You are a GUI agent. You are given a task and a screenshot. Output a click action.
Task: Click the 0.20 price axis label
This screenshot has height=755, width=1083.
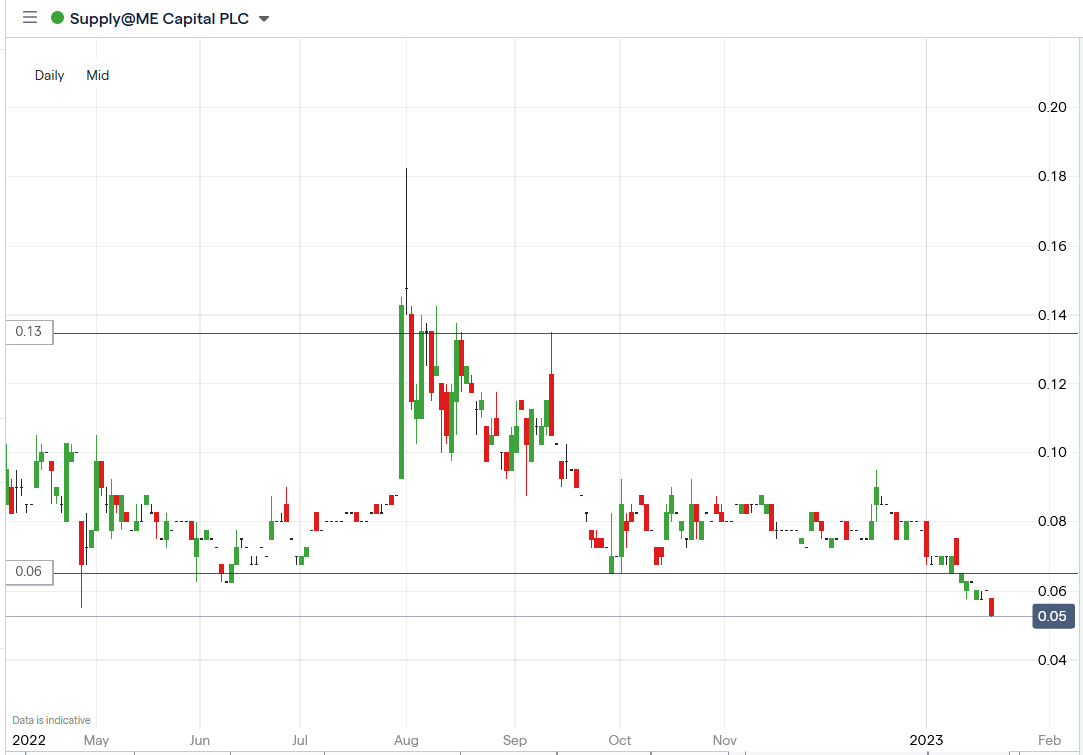tap(1052, 107)
